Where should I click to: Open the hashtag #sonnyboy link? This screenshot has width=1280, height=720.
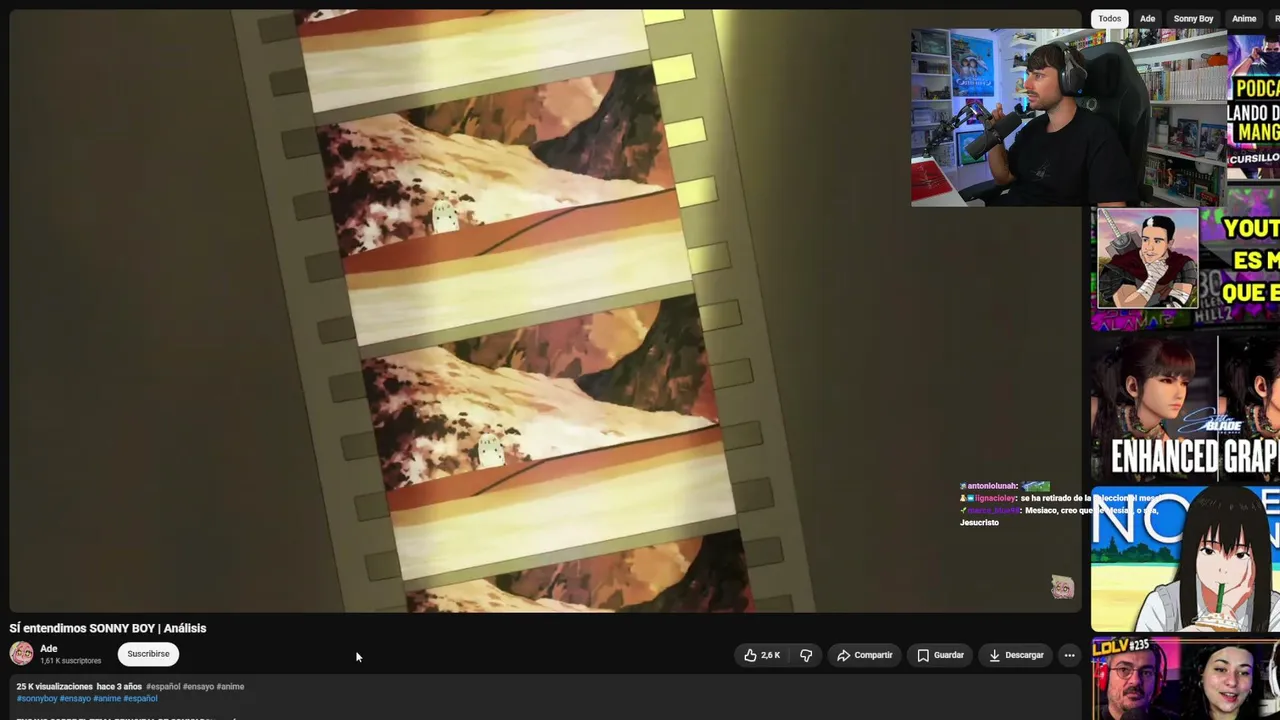(x=37, y=698)
